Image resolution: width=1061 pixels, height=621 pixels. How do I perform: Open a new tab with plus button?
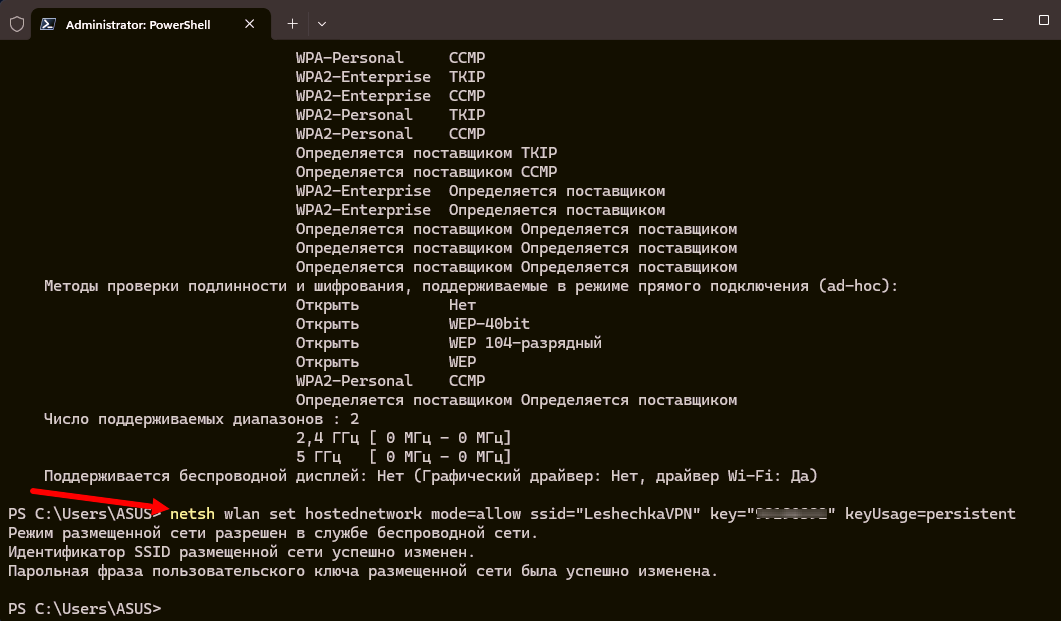(293, 24)
